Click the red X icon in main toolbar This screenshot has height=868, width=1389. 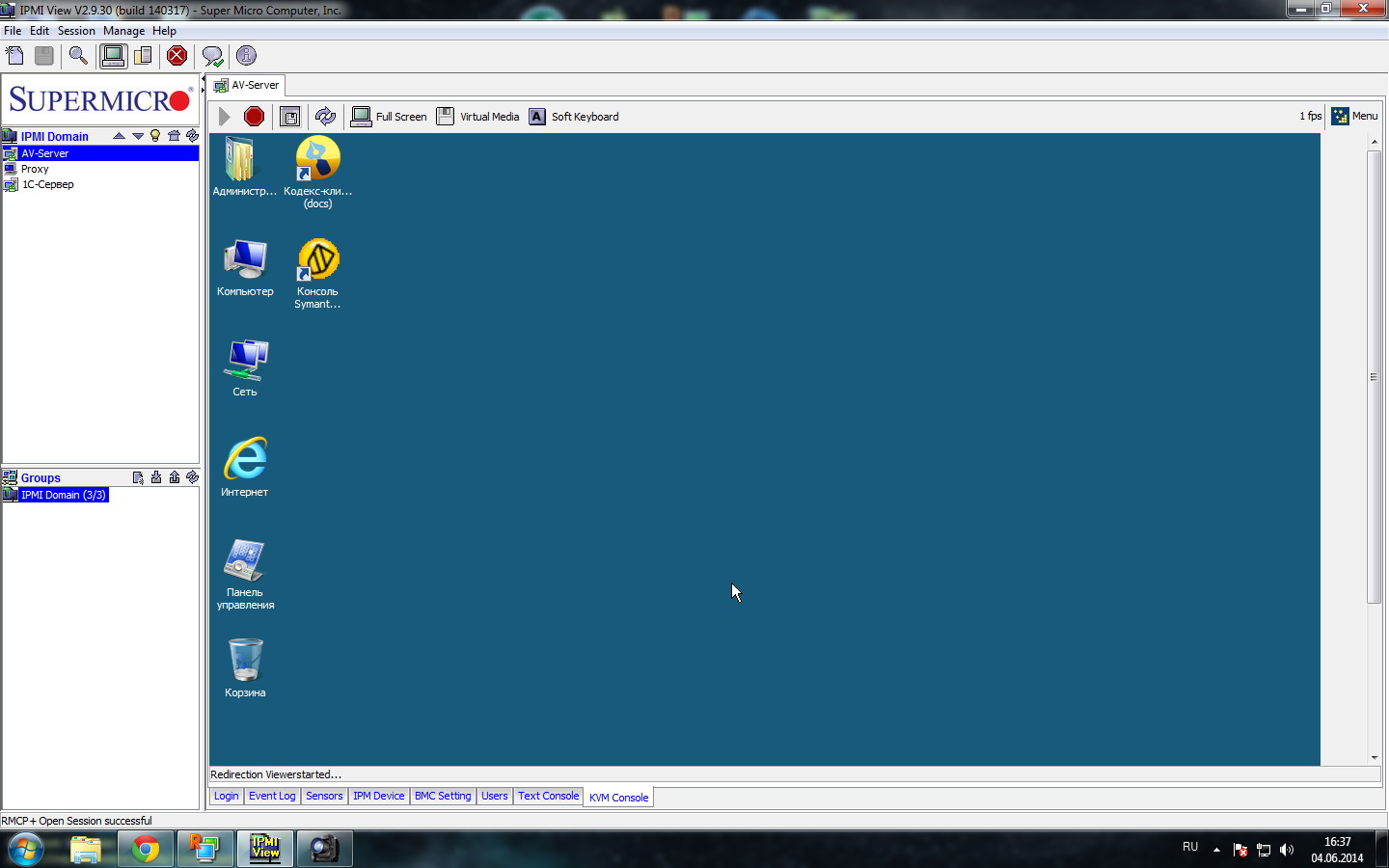pyautogui.click(x=177, y=56)
